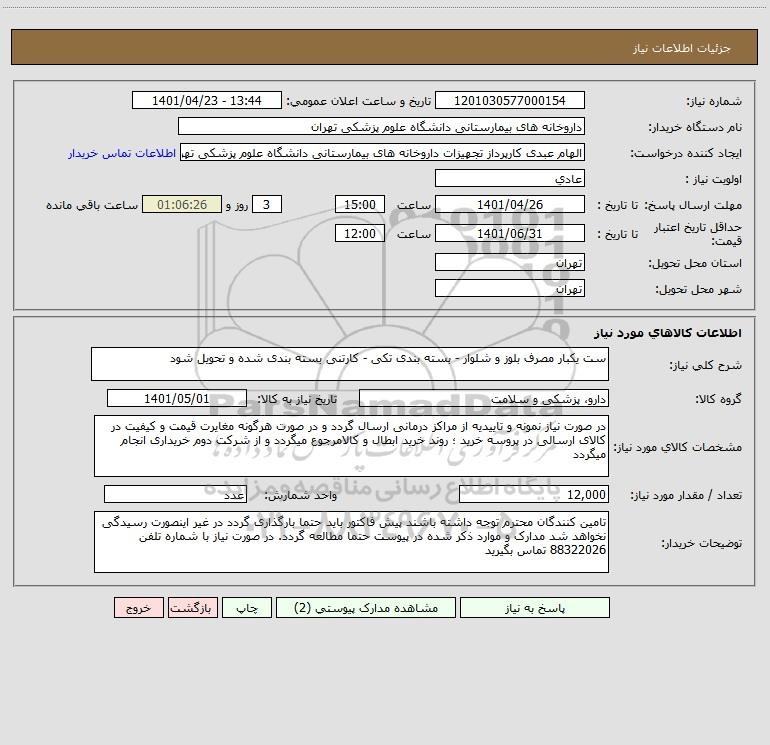
Task: Click the خروج exit button
Action: pyautogui.click(x=138, y=608)
